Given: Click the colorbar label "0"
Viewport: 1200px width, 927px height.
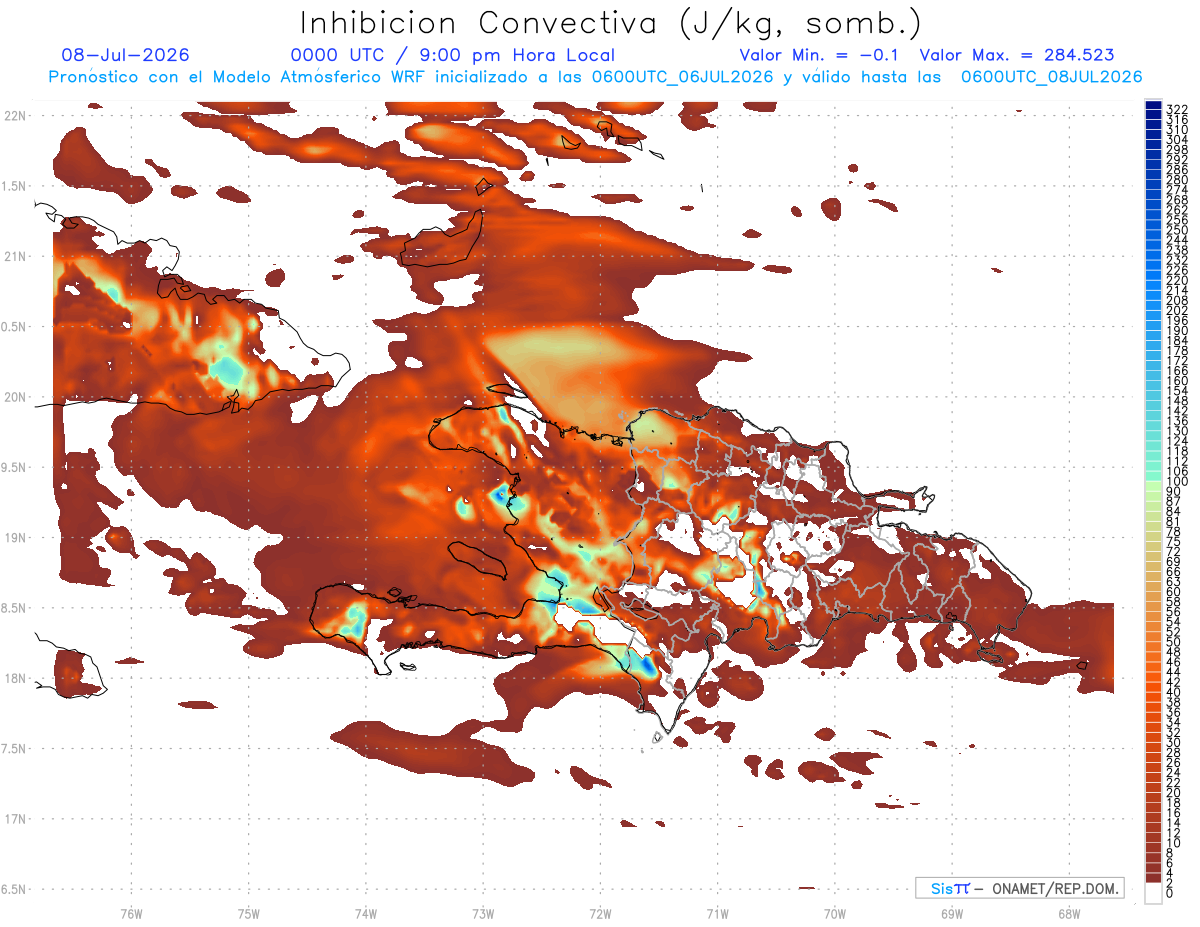Looking at the screenshot, I should 1170,893.
